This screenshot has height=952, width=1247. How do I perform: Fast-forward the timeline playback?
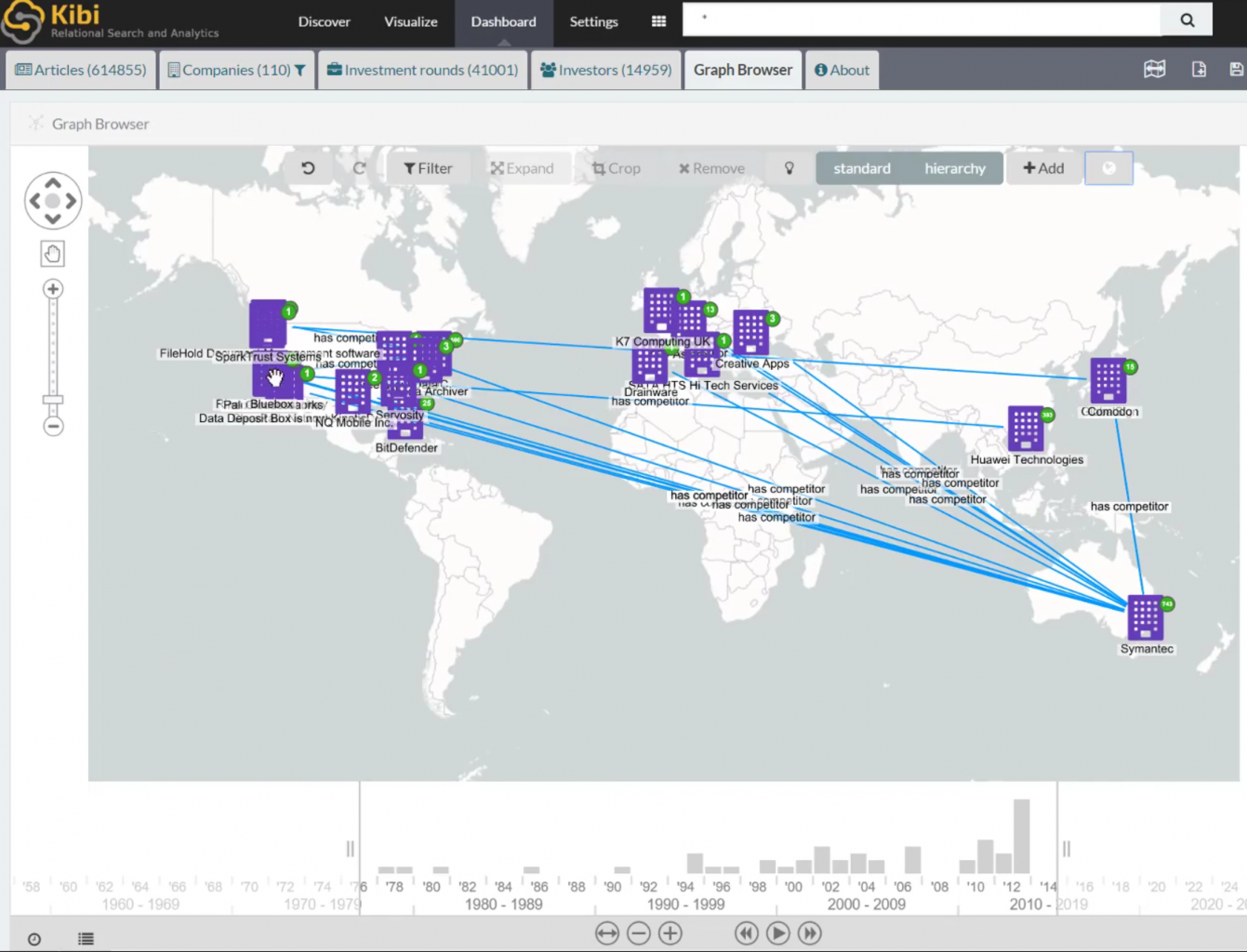click(810, 933)
